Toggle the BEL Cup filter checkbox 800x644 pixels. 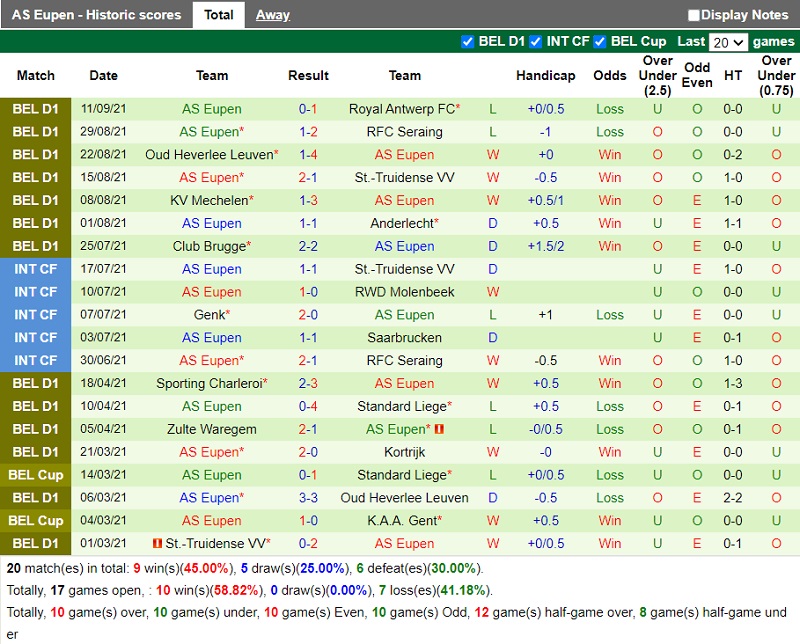[600, 41]
